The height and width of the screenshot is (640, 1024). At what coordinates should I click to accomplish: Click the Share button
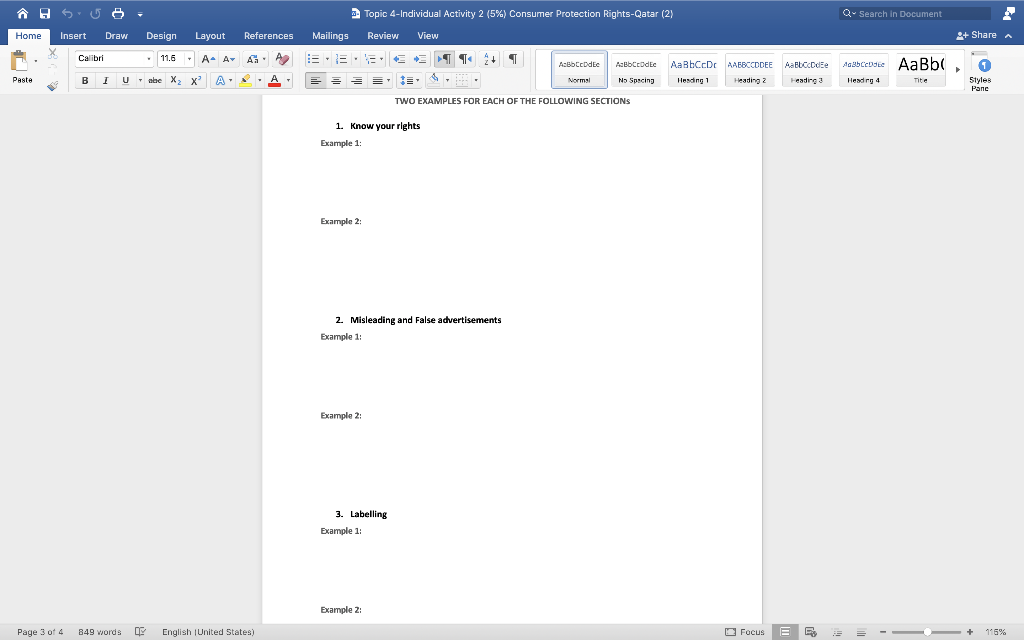coord(976,35)
